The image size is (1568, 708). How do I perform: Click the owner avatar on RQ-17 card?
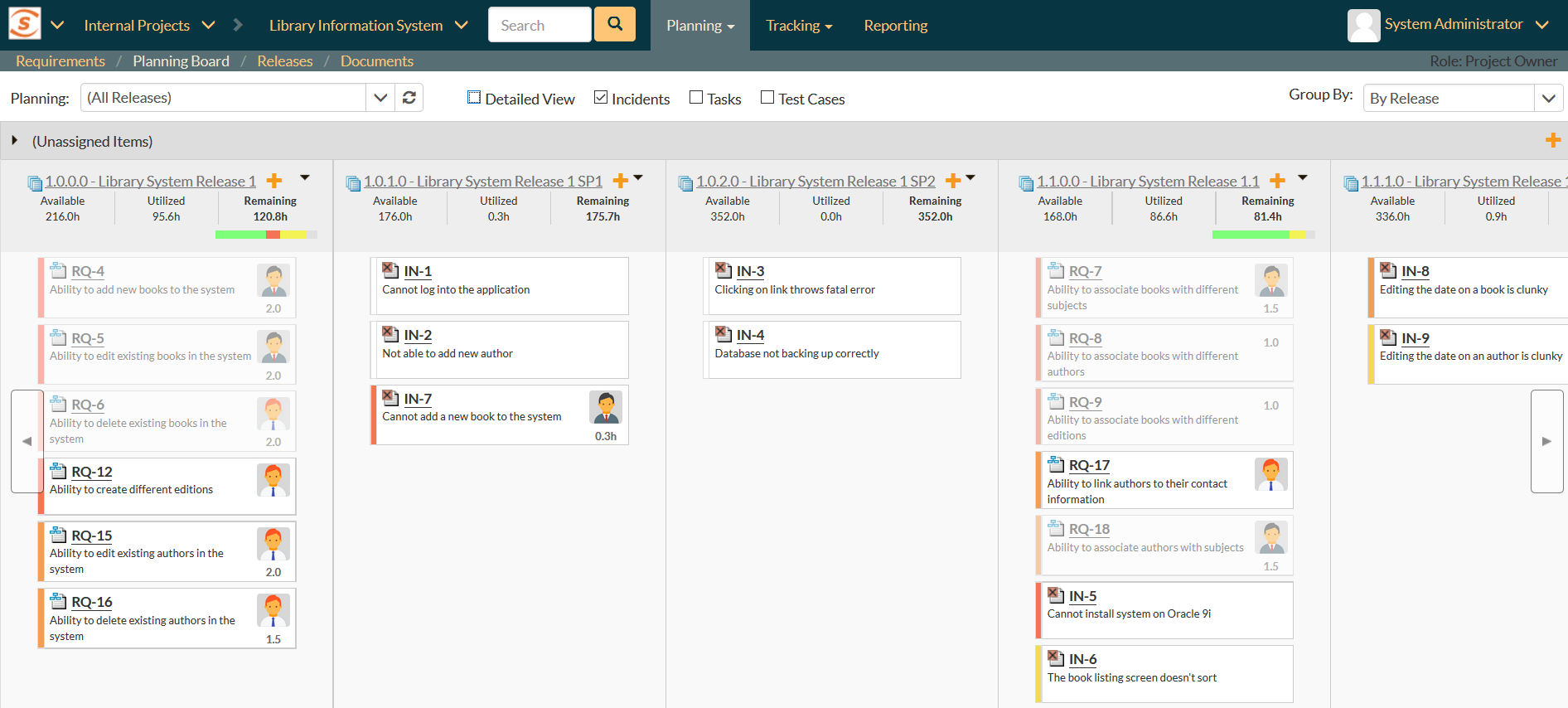1271,474
